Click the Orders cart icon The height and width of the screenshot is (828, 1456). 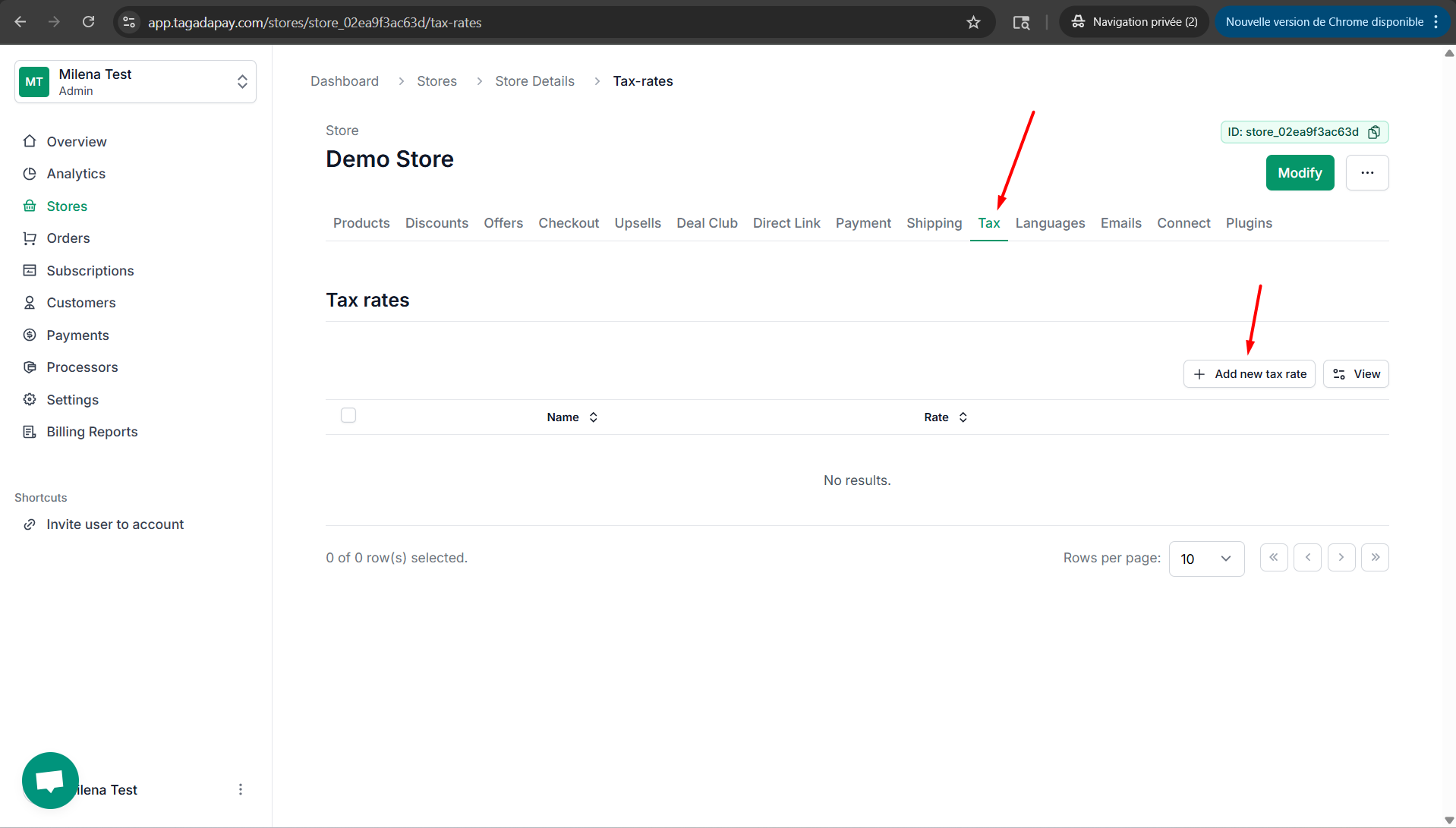point(30,238)
